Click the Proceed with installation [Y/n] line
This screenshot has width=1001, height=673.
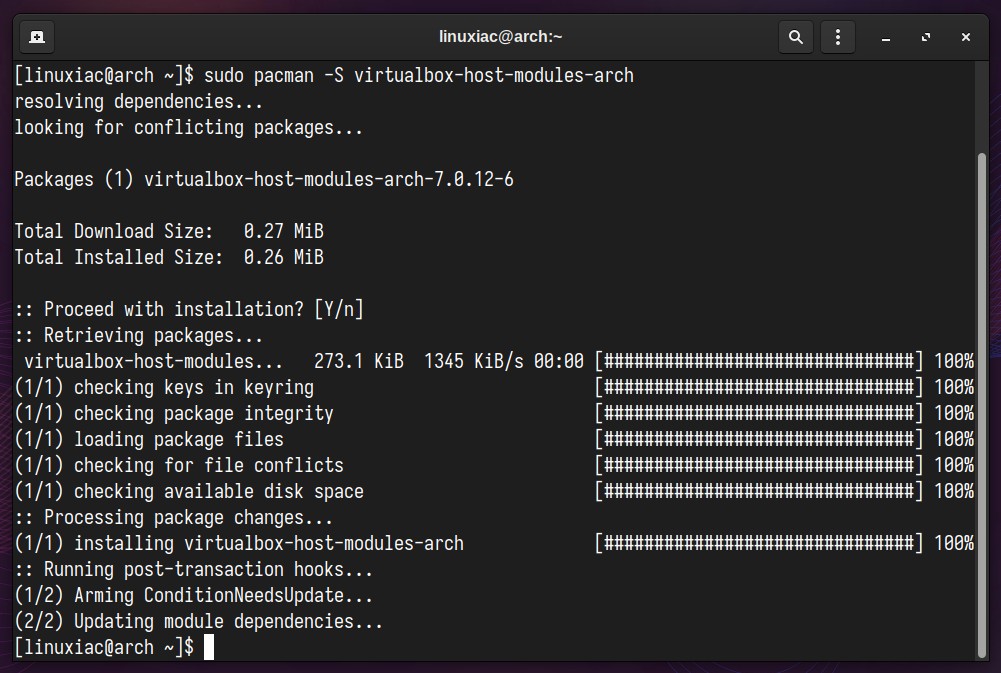tap(189, 310)
